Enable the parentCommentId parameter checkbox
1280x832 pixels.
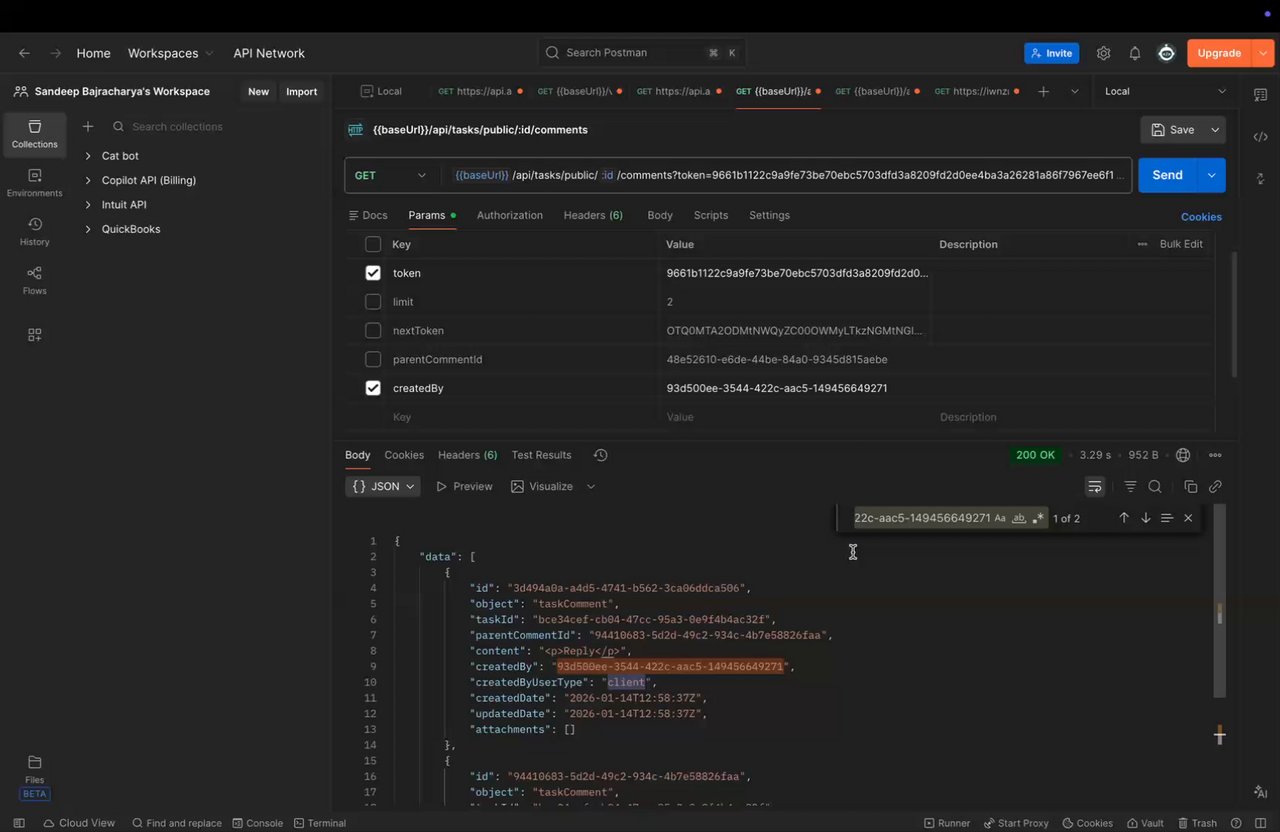373,359
